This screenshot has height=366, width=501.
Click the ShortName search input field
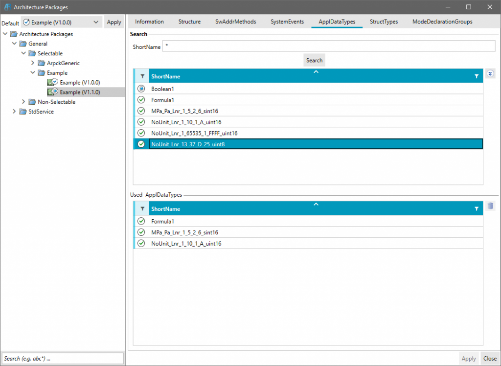pos(329,46)
